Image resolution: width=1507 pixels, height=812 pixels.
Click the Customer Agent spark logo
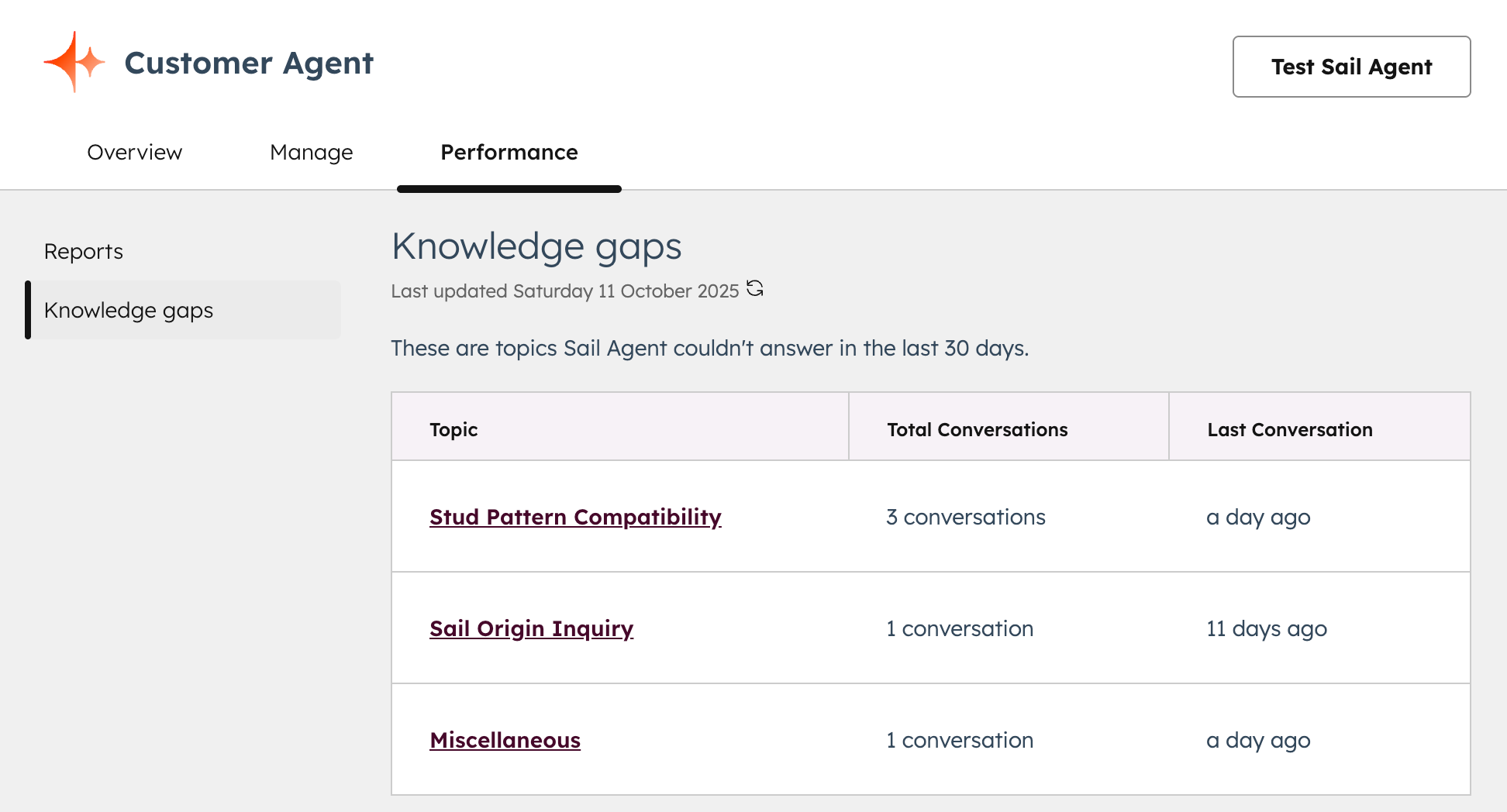74,63
